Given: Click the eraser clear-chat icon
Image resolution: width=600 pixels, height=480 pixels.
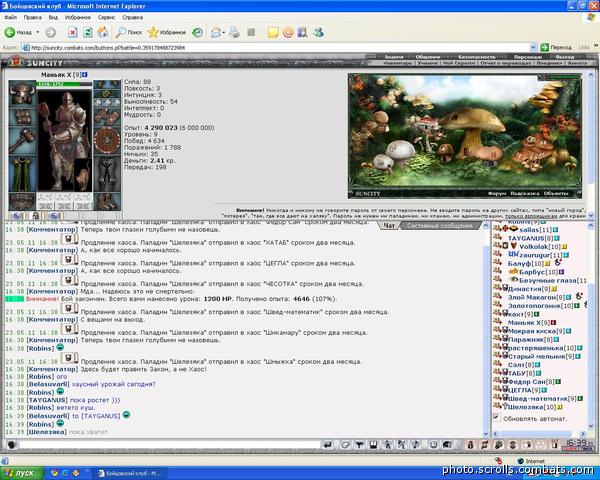Looking at the screenshot, I should tap(345, 445).
